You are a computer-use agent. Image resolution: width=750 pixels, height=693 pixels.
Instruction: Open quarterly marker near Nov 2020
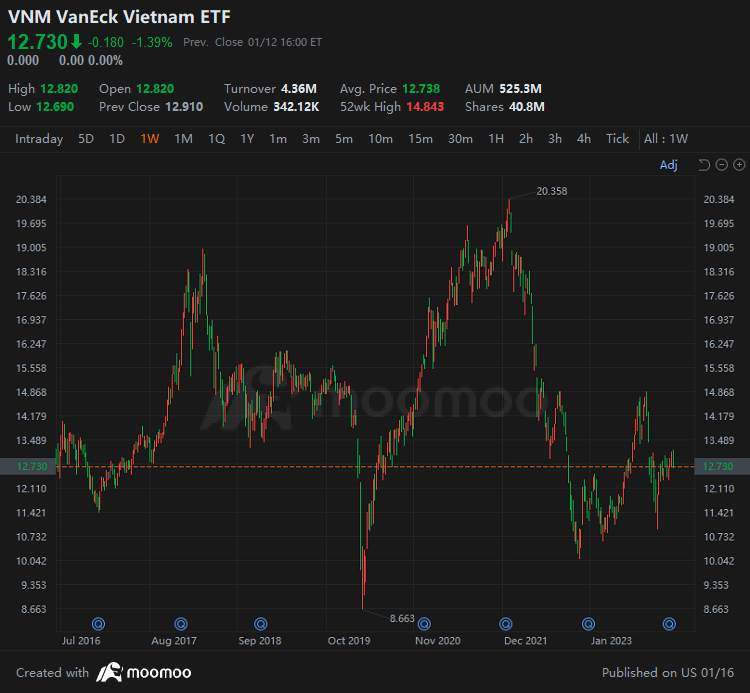pyautogui.click(x=424, y=624)
